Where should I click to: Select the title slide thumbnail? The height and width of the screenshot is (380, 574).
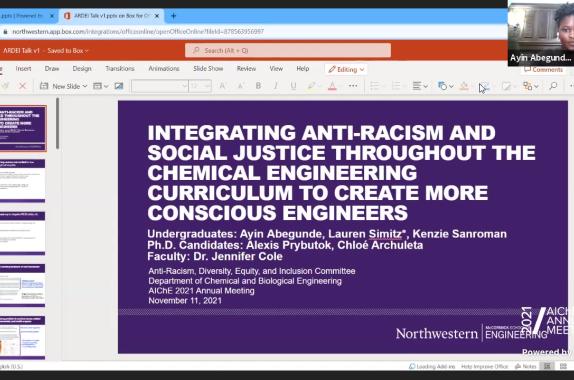tap(23, 128)
